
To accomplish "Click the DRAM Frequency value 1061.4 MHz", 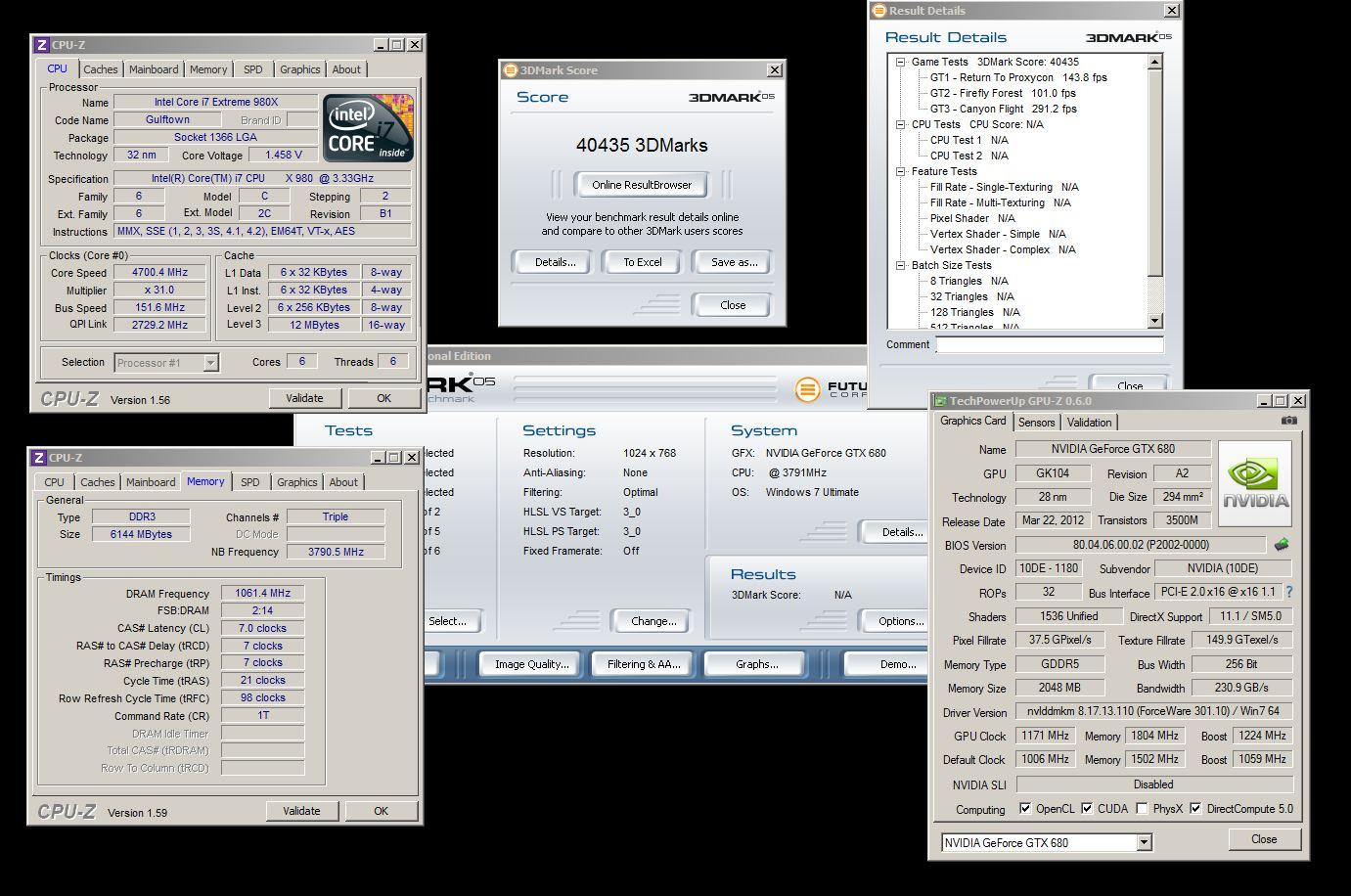I will (x=262, y=594).
